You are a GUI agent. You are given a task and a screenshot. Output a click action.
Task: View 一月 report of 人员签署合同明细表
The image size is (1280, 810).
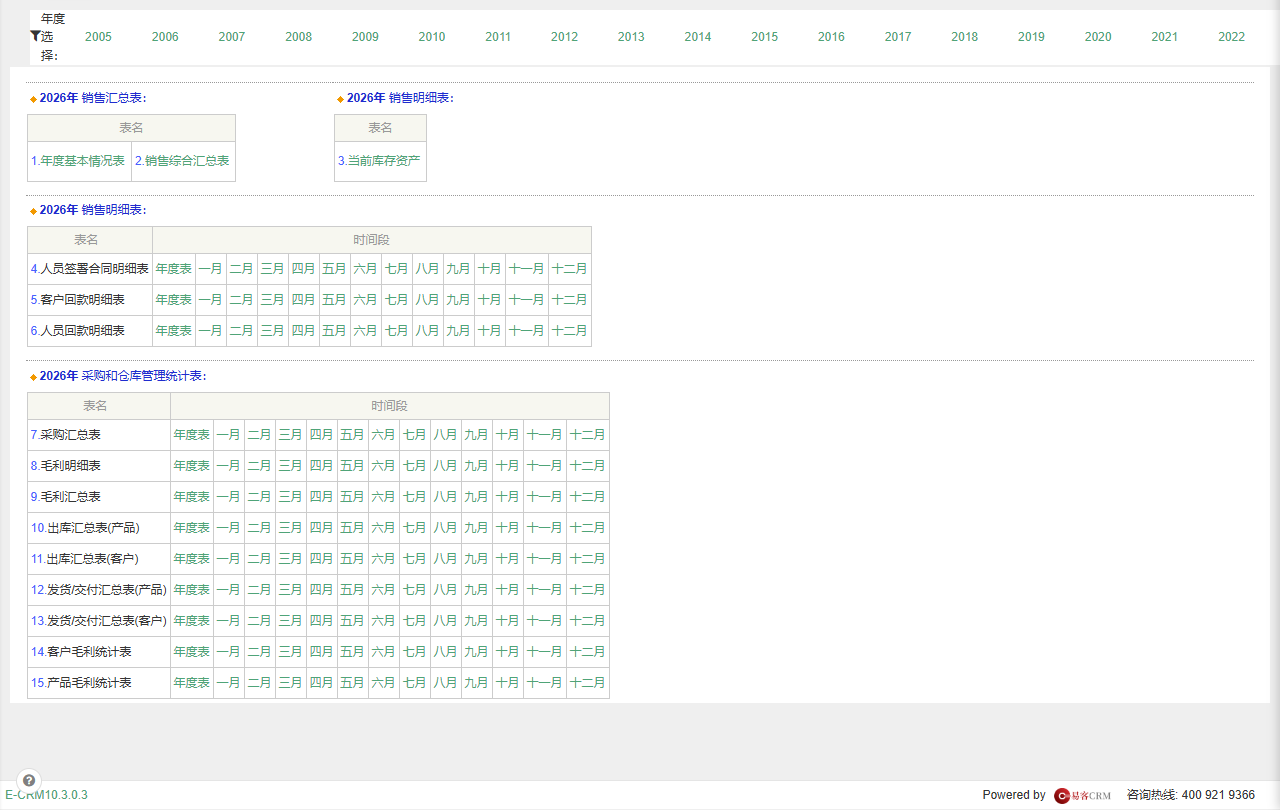click(211, 269)
